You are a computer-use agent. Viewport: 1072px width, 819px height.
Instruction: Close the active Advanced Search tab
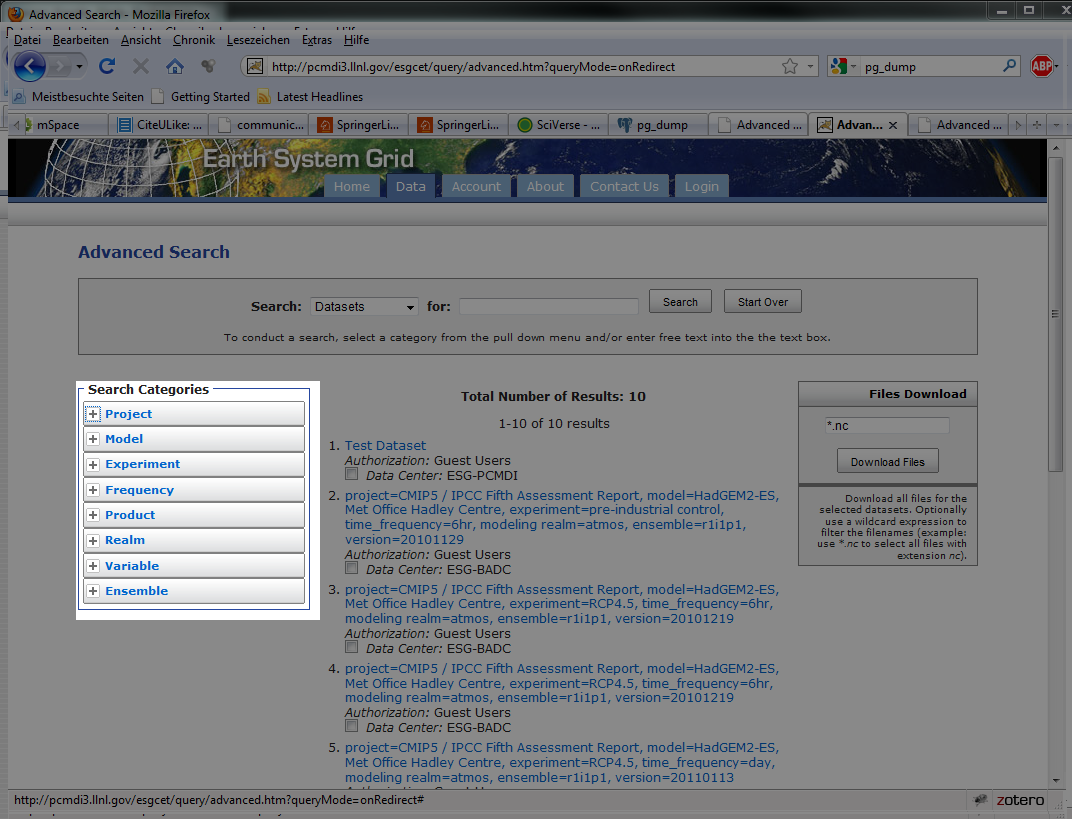coord(893,125)
